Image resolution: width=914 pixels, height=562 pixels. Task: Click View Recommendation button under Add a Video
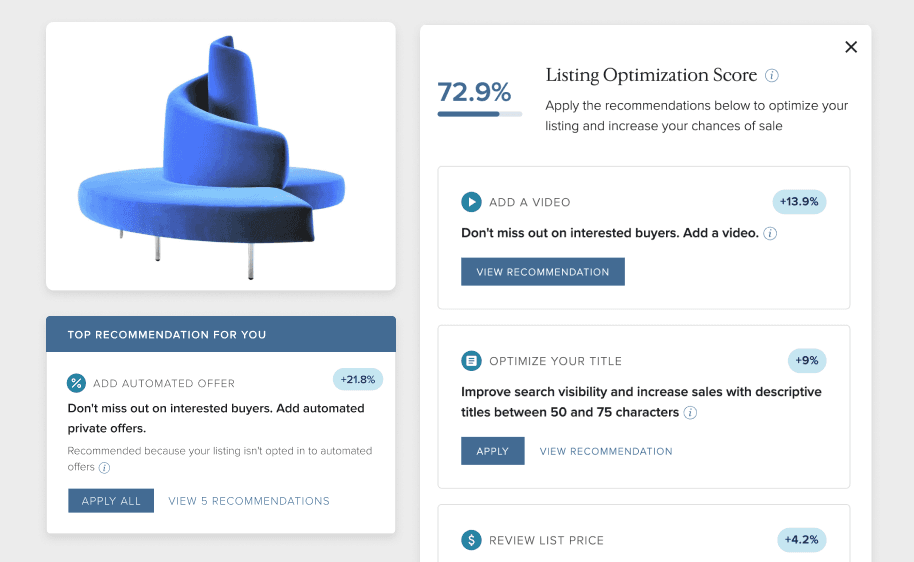[543, 272]
